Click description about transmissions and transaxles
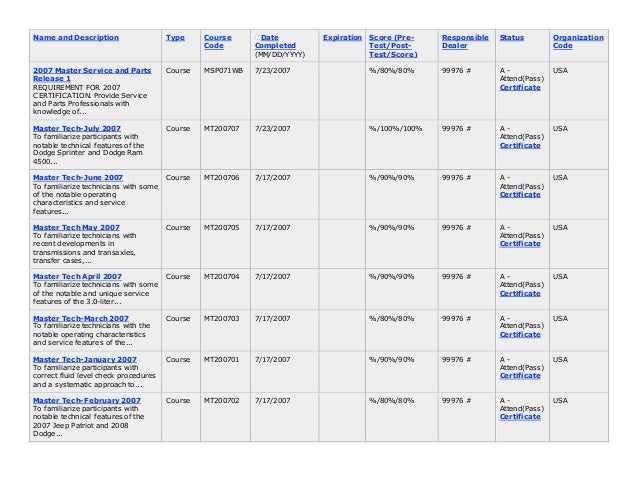The height and width of the screenshot is (493, 638). coord(84,248)
